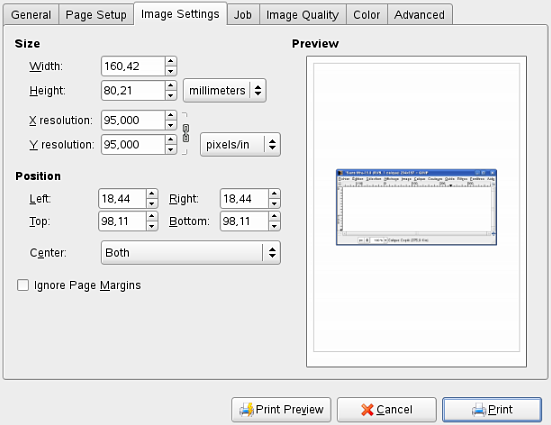The width and height of the screenshot is (551, 425).
Task: Click the Height value field
Action: pos(133,90)
